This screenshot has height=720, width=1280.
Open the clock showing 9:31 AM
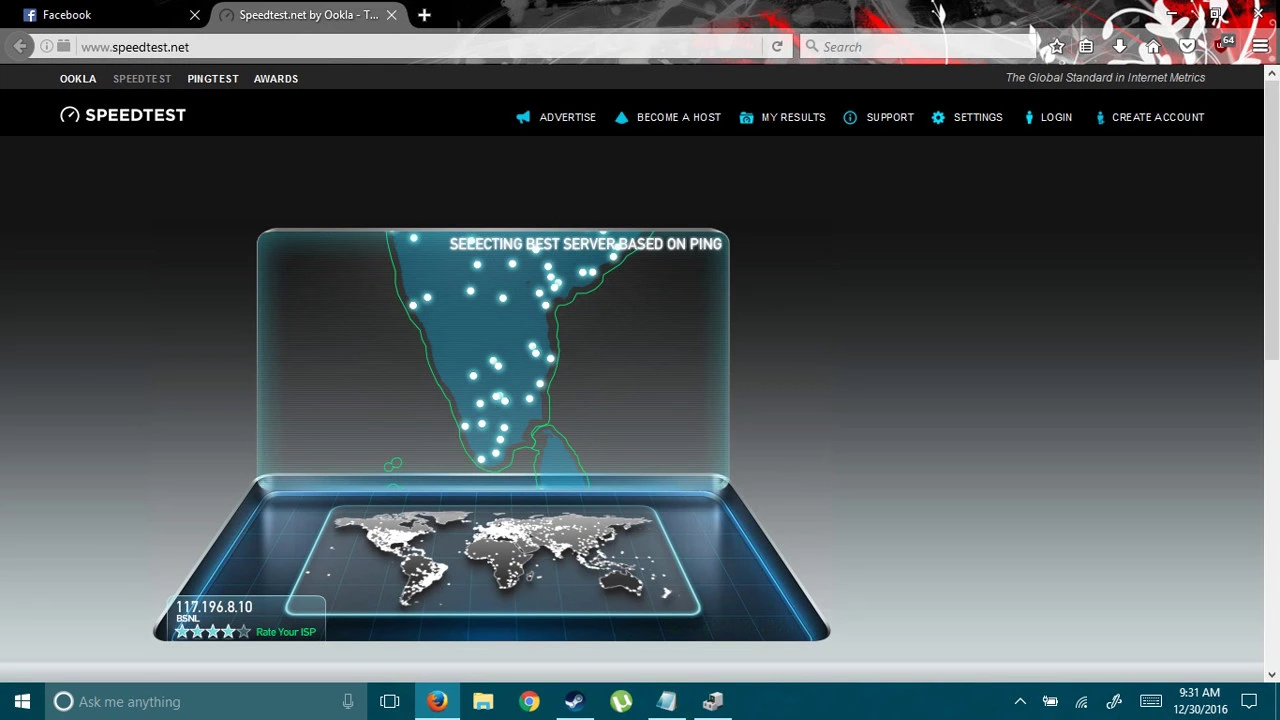pyautogui.click(x=1199, y=701)
